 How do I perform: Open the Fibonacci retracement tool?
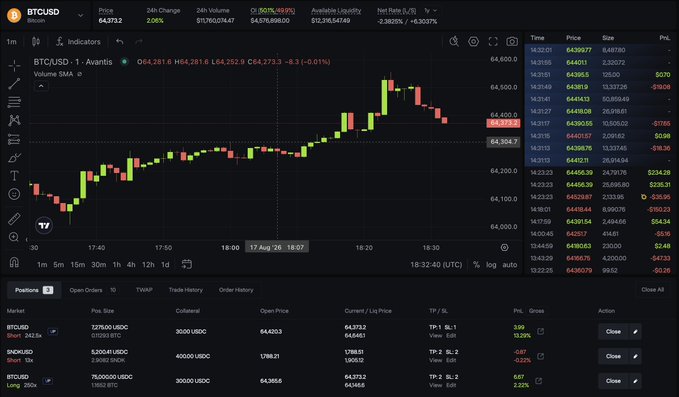click(x=14, y=102)
